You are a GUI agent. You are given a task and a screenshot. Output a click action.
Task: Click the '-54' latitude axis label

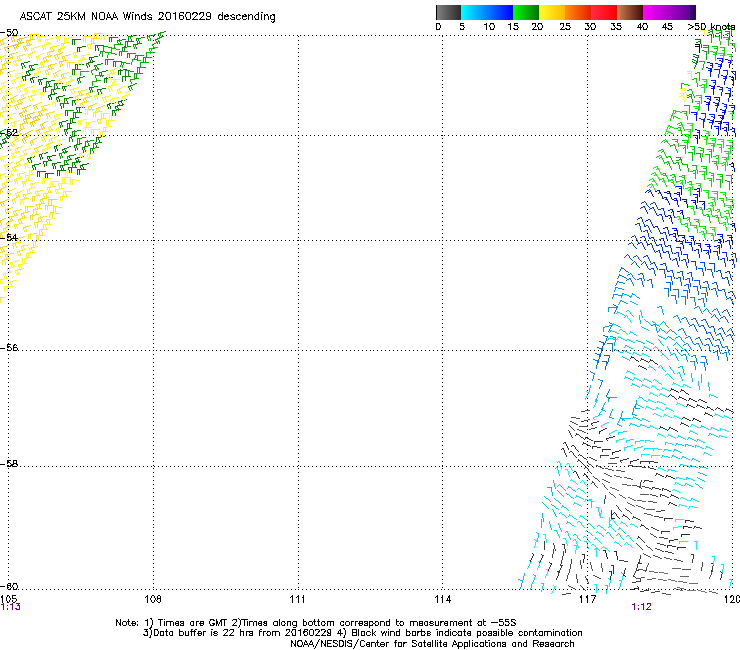9,237
